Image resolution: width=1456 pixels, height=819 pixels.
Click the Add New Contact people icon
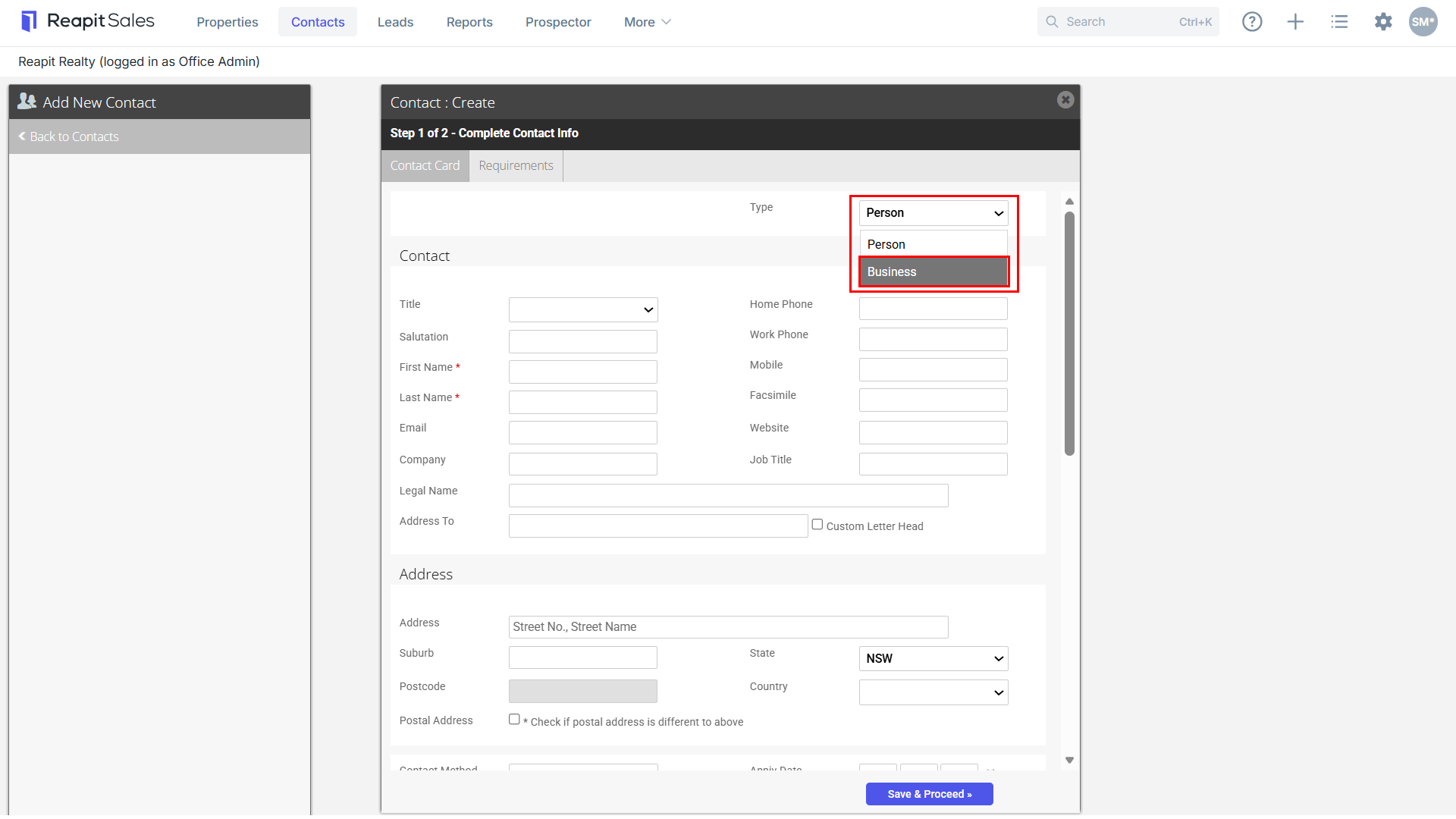click(x=27, y=101)
